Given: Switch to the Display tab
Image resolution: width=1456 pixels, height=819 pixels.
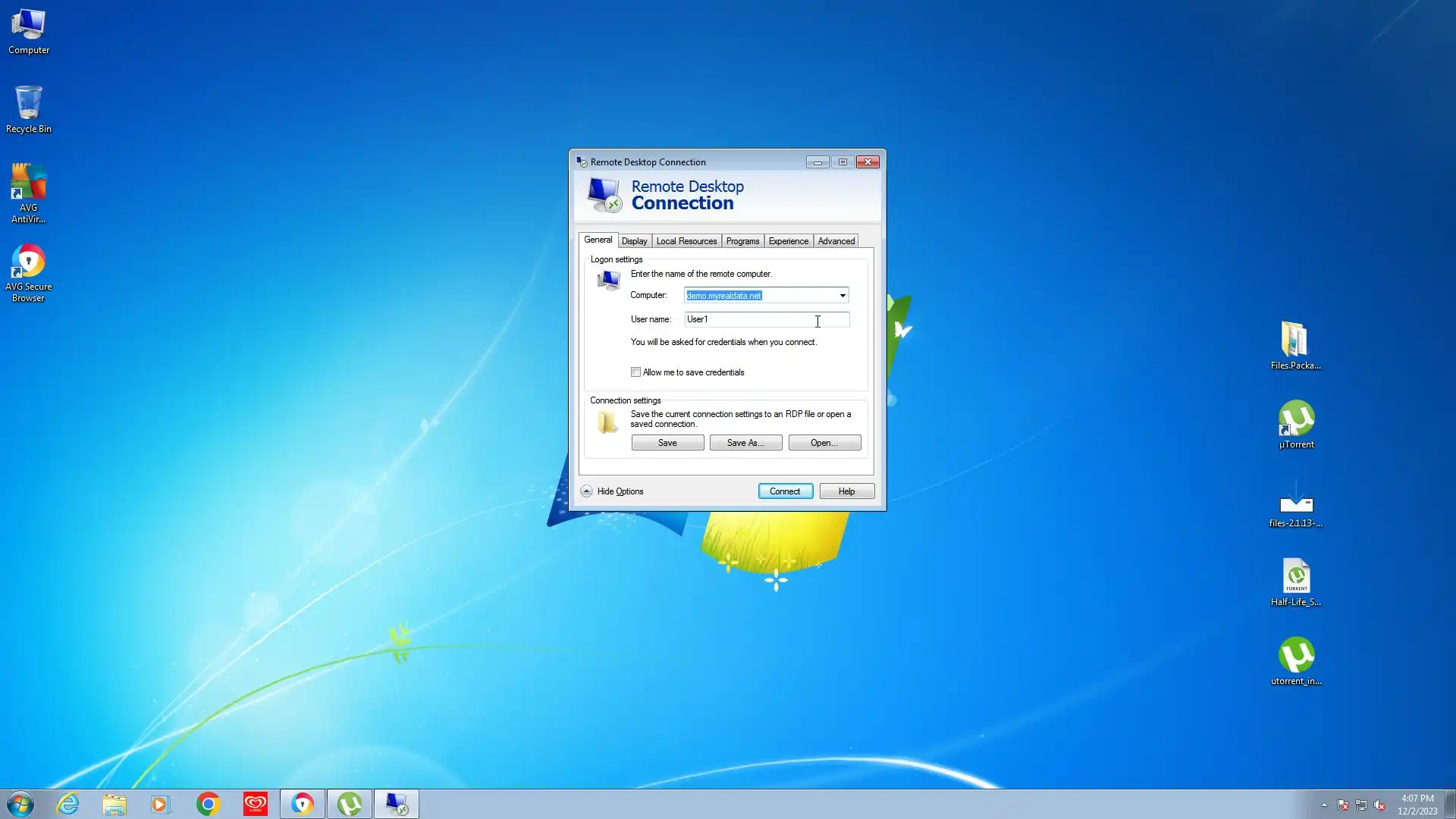Looking at the screenshot, I should coord(634,241).
